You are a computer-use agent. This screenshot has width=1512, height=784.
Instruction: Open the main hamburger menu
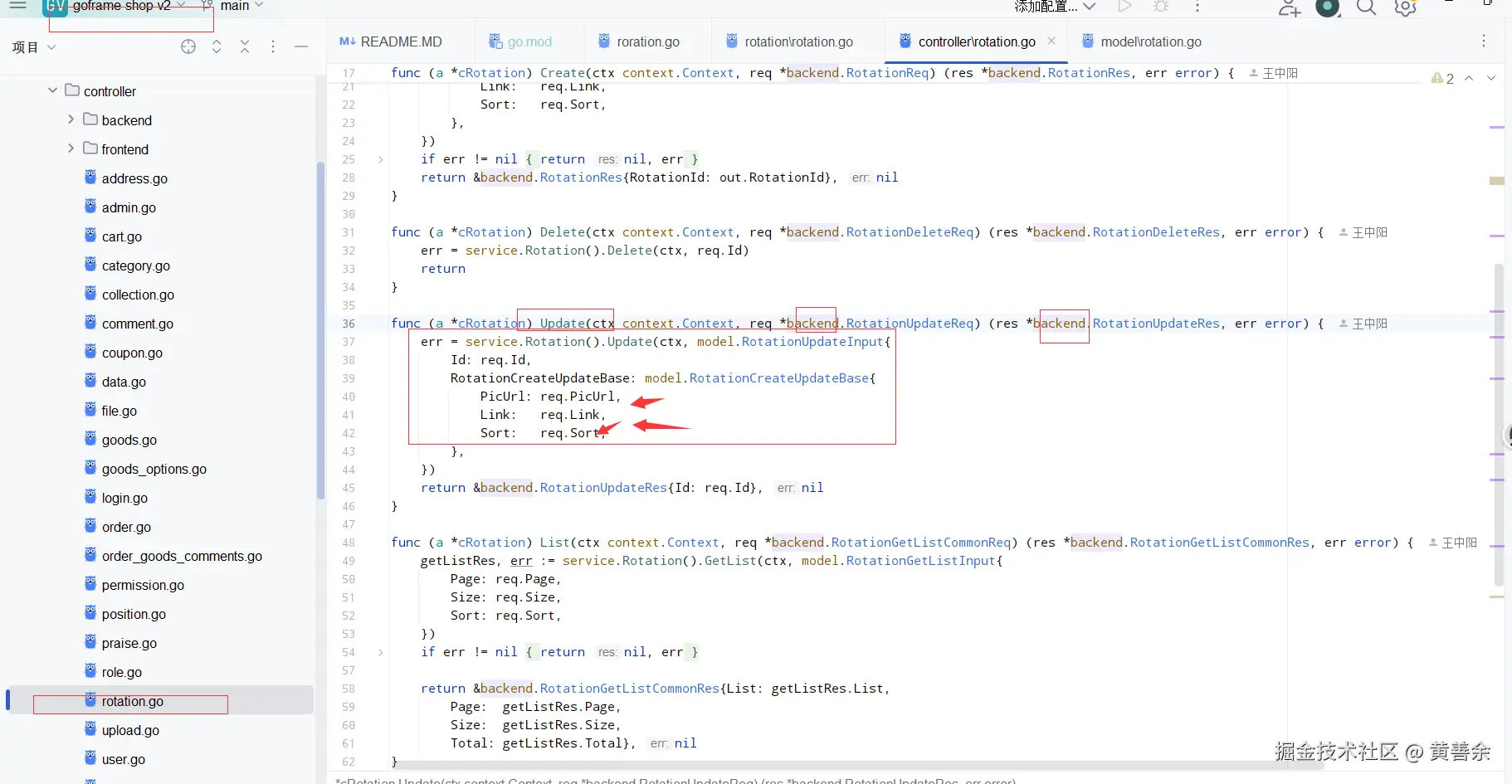(17, 5)
